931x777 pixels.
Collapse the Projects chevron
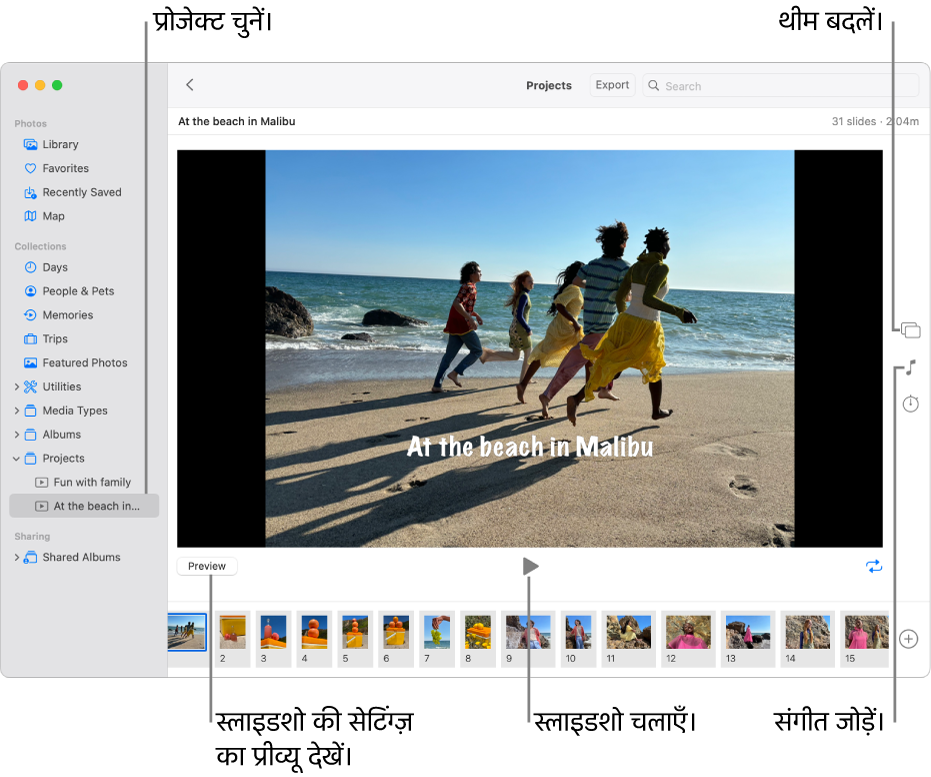point(17,459)
